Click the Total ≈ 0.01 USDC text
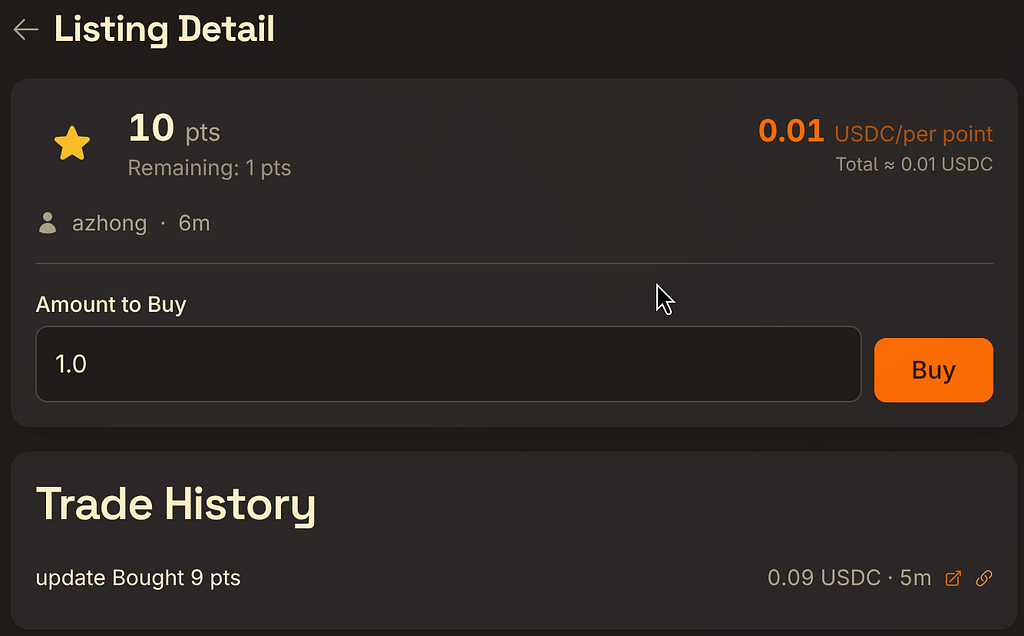This screenshot has width=1024, height=636. 914,164
